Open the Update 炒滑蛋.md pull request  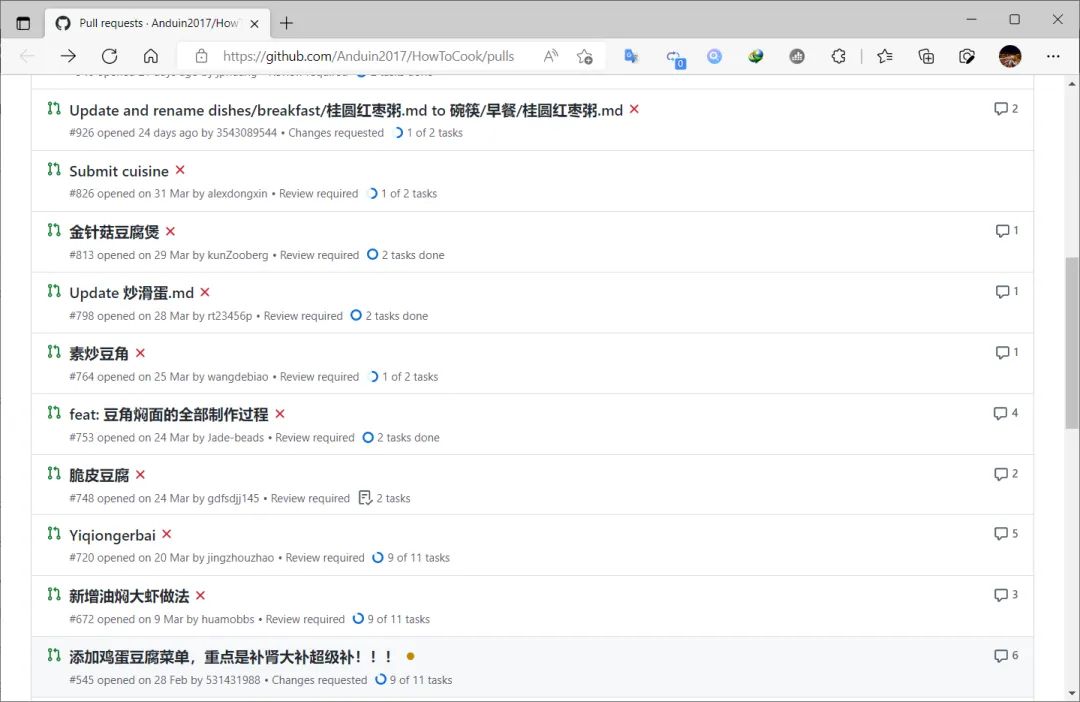pos(132,293)
